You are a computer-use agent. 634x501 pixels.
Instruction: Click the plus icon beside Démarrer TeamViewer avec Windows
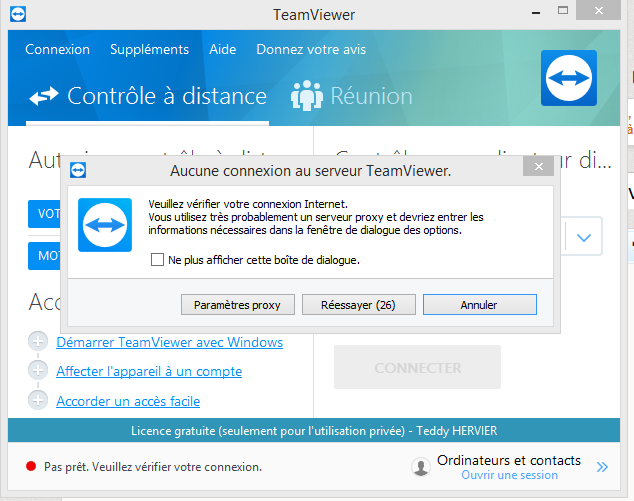pos(38,342)
